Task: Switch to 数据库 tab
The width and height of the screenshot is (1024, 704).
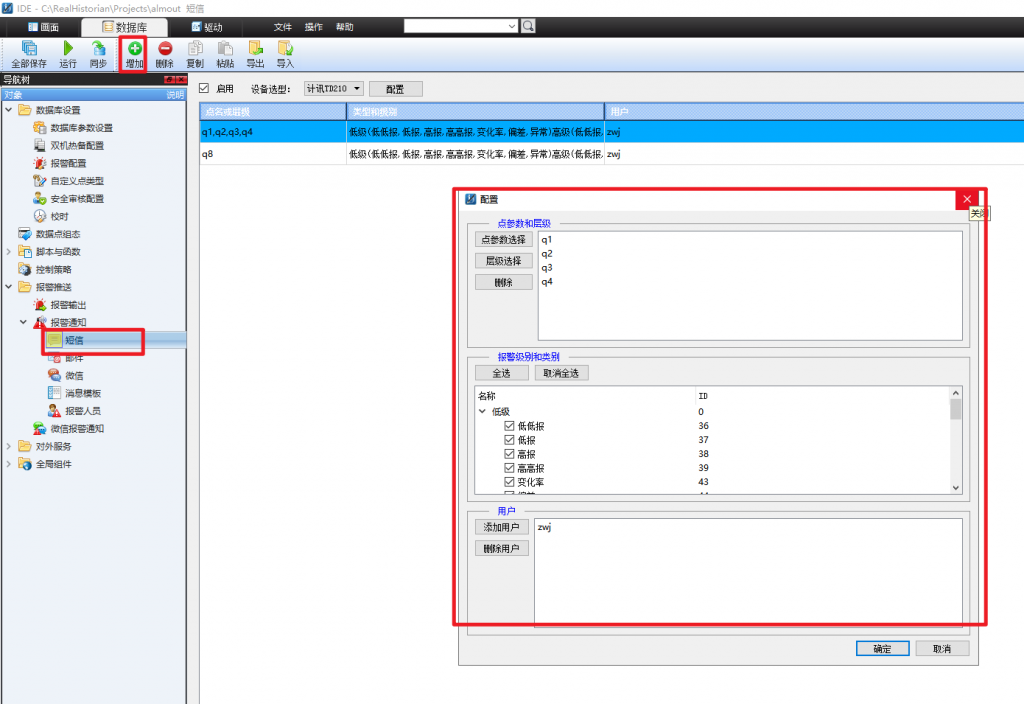Action: tap(124, 27)
